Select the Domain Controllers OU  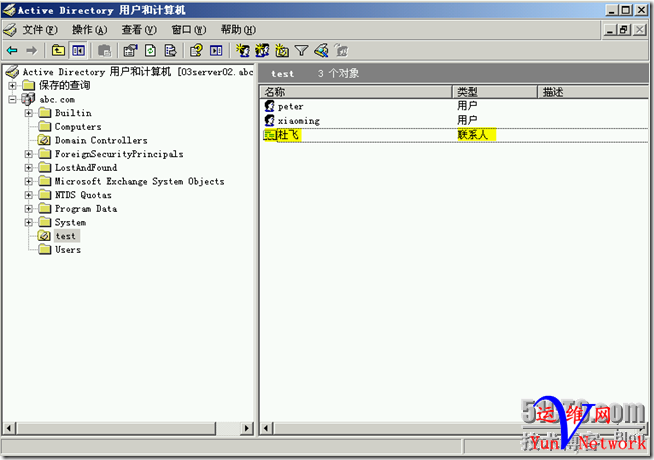101,141
